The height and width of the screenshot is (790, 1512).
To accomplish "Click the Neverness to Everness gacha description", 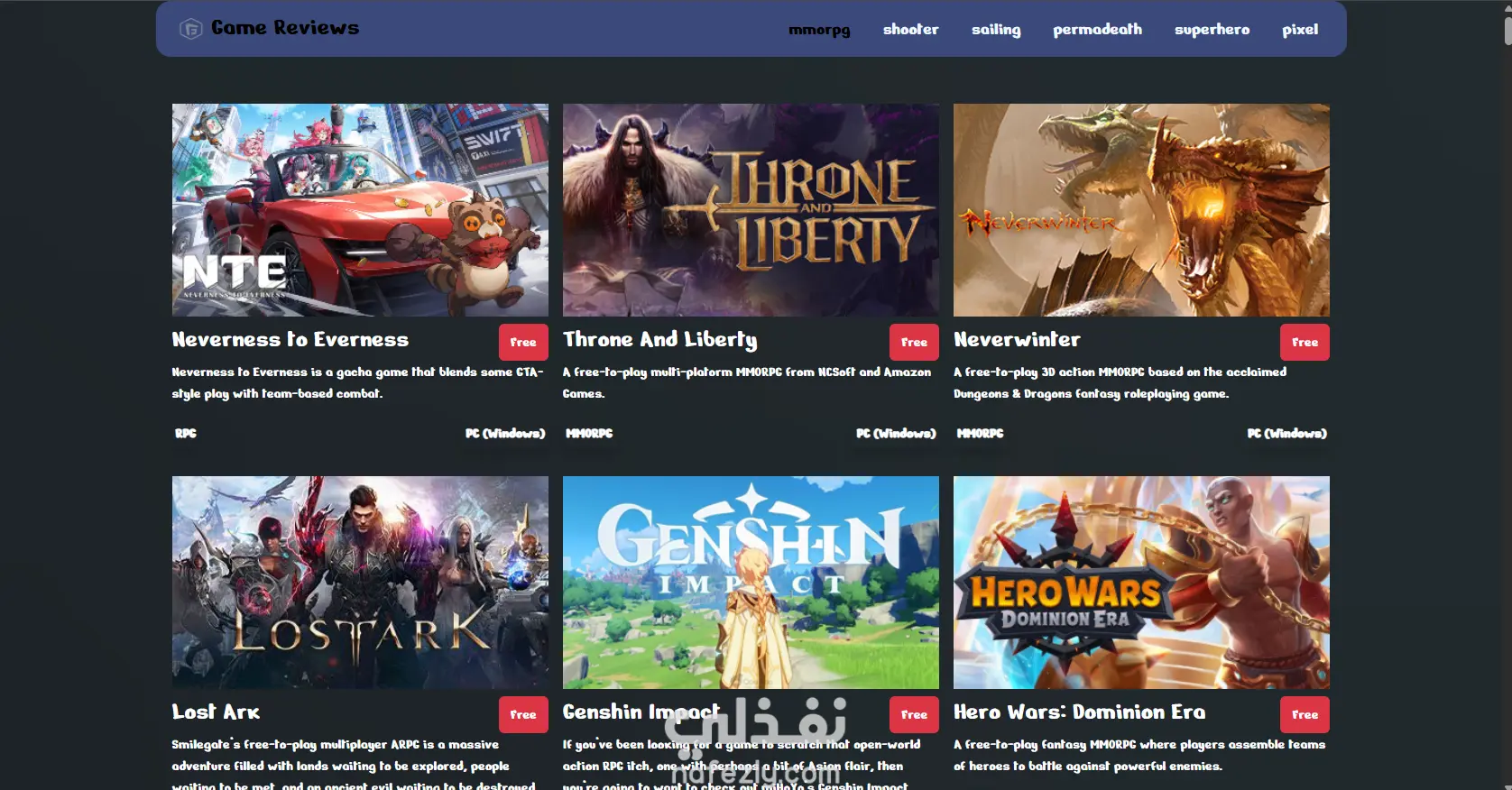I will tap(358, 383).
